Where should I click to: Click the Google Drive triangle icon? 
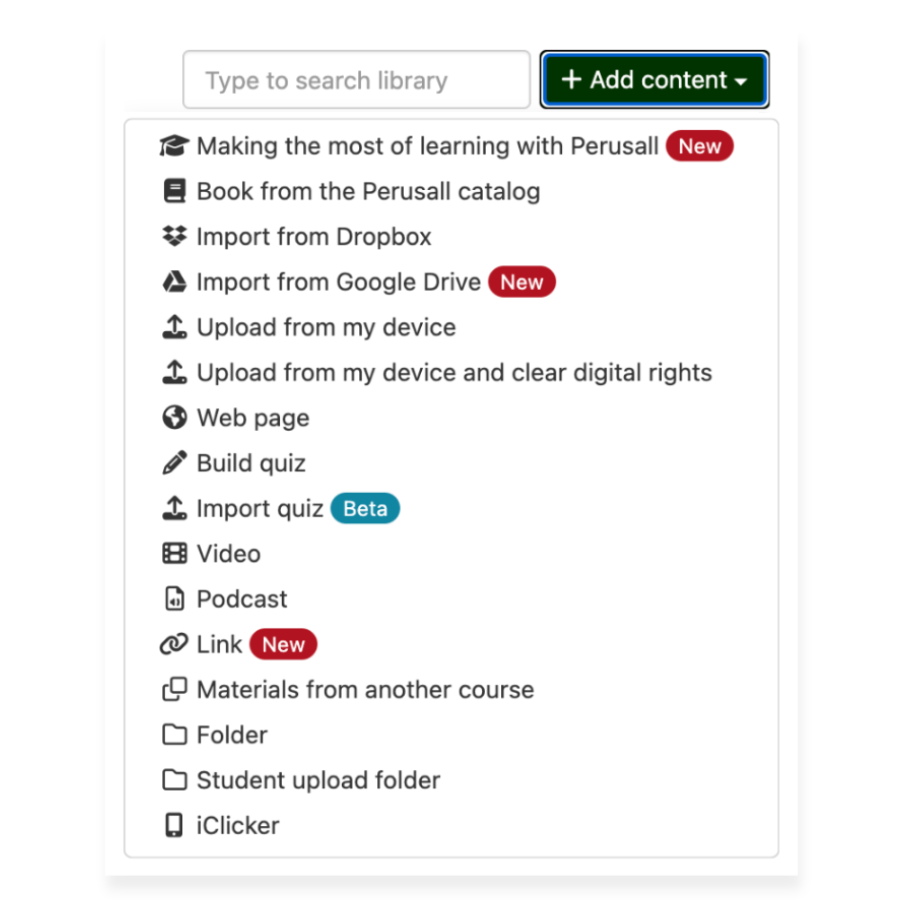[x=175, y=282]
